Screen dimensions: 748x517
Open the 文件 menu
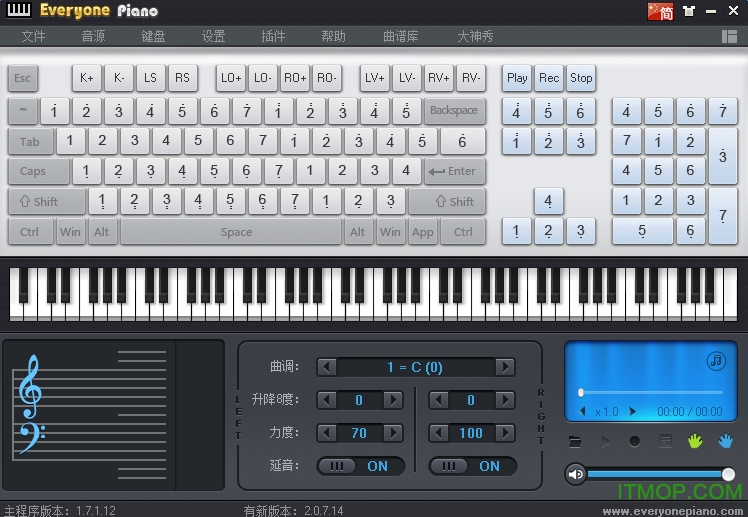(34, 36)
